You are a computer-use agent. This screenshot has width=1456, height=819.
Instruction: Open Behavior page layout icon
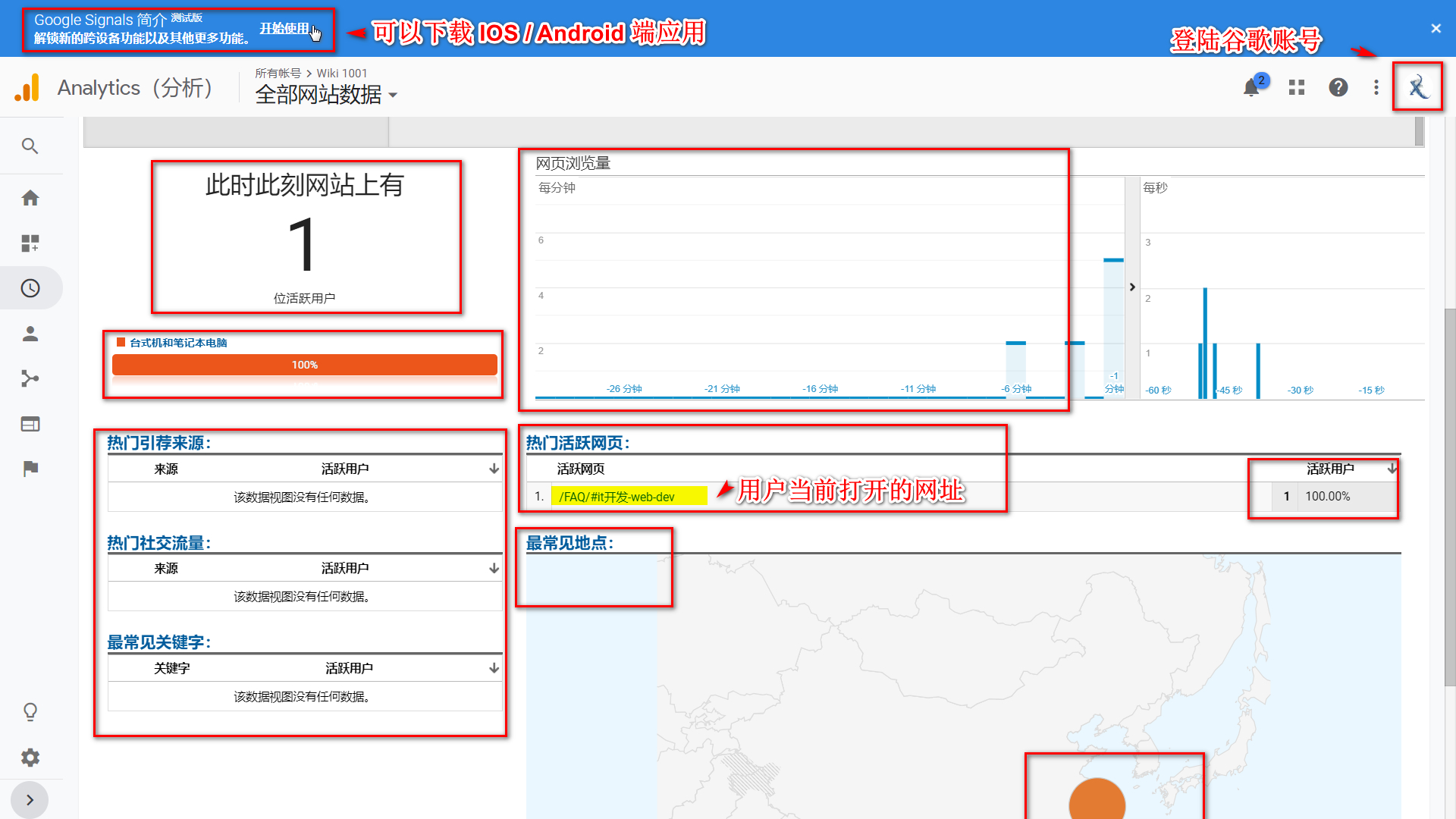(x=30, y=424)
